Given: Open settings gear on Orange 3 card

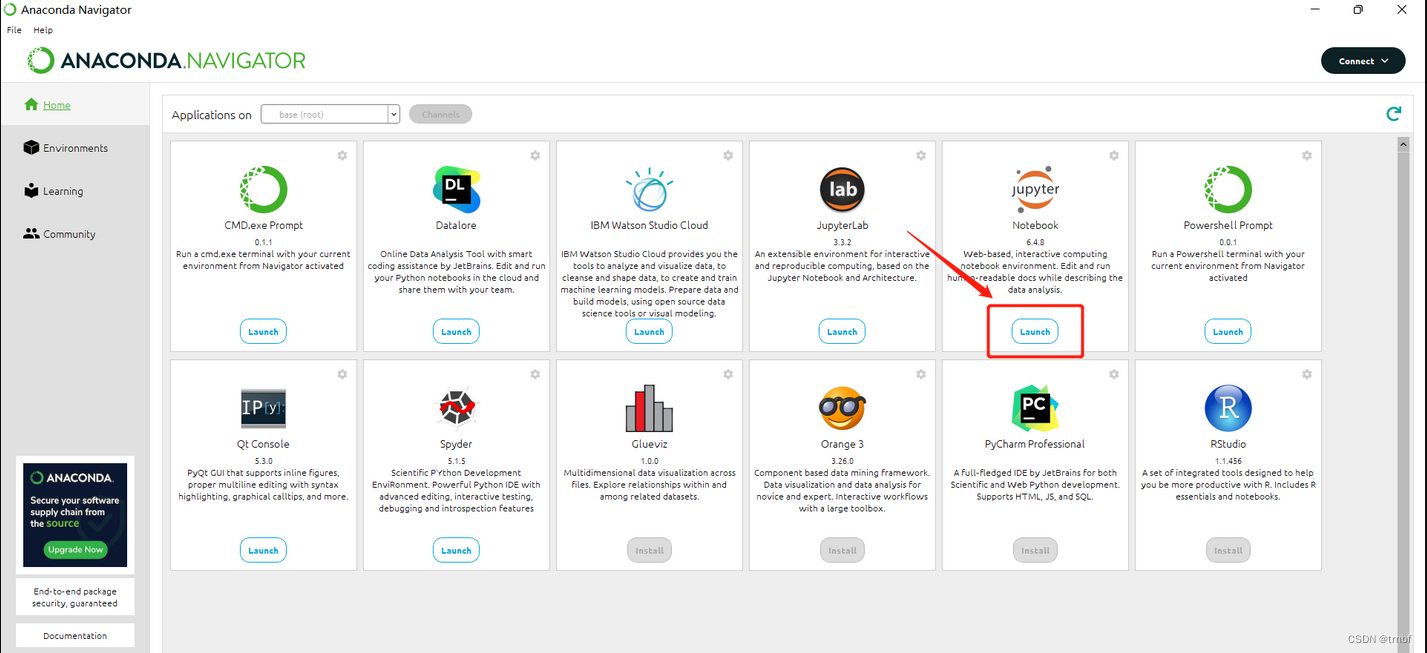Looking at the screenshot, I should click(x=921, y=375).
